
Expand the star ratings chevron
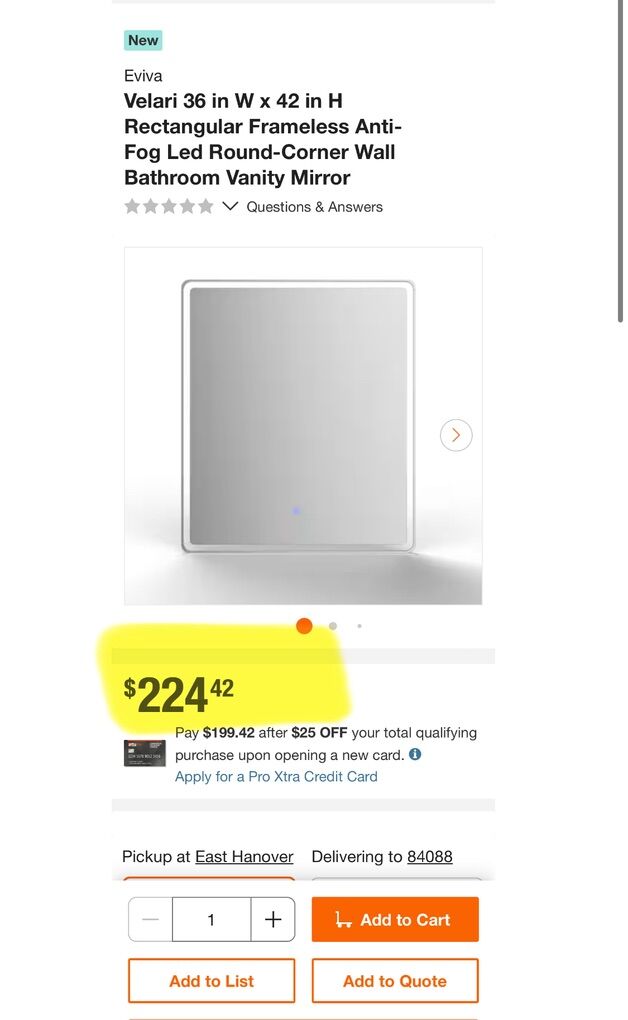pos(230,206)
